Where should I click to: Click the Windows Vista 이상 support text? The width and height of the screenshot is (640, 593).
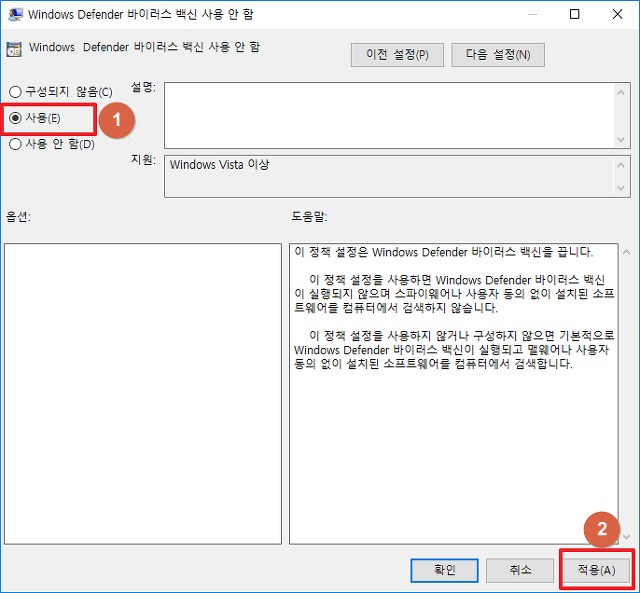[220, 164]
